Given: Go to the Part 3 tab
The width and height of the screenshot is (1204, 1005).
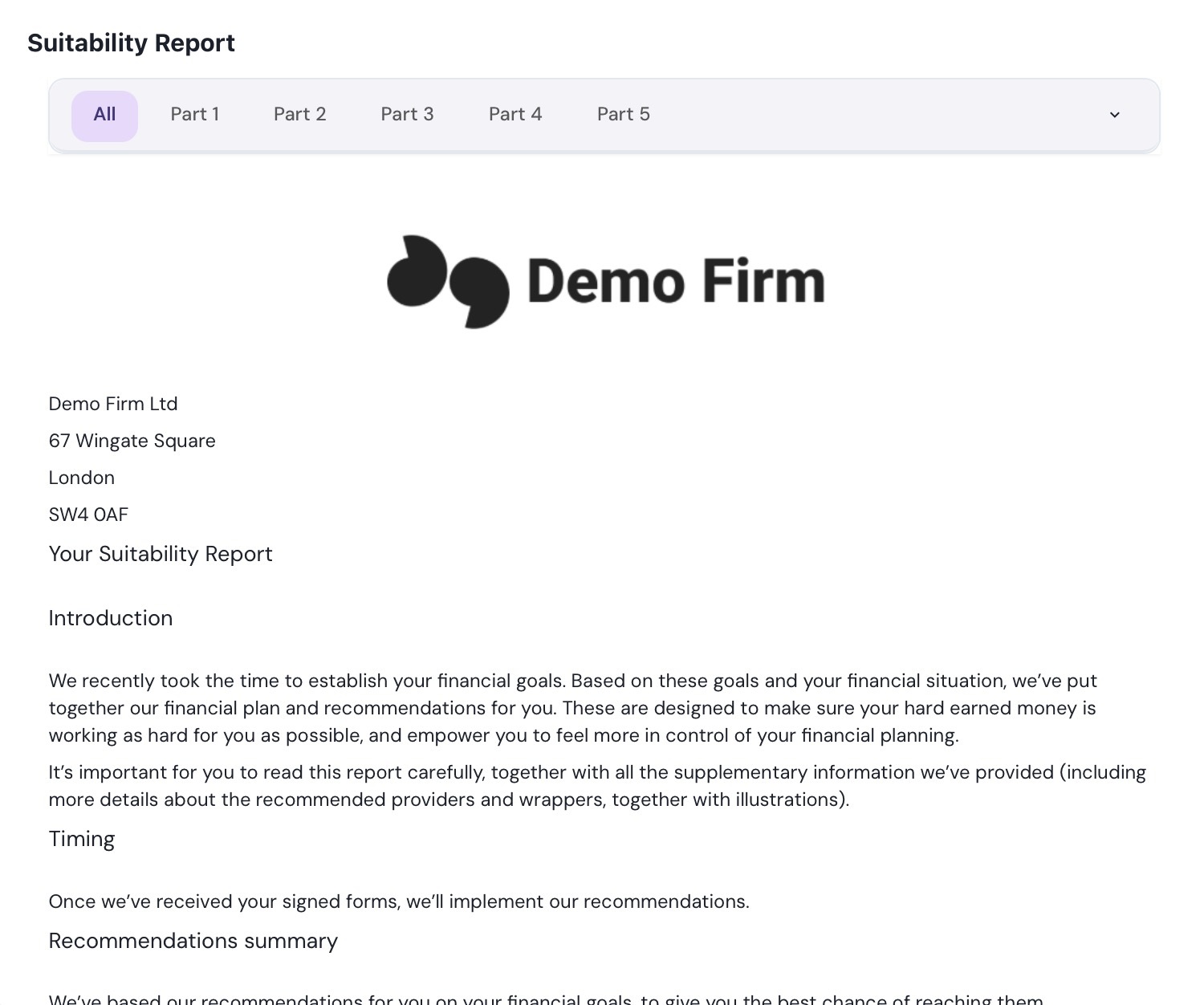Looking at the screenshot, I should (x=407, y=115).
